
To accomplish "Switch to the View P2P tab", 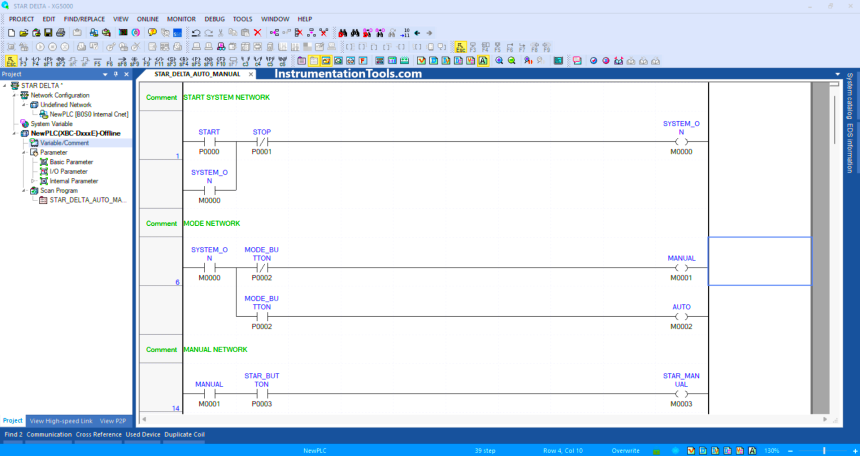I will pyautogui.click(x=113, y=421).
